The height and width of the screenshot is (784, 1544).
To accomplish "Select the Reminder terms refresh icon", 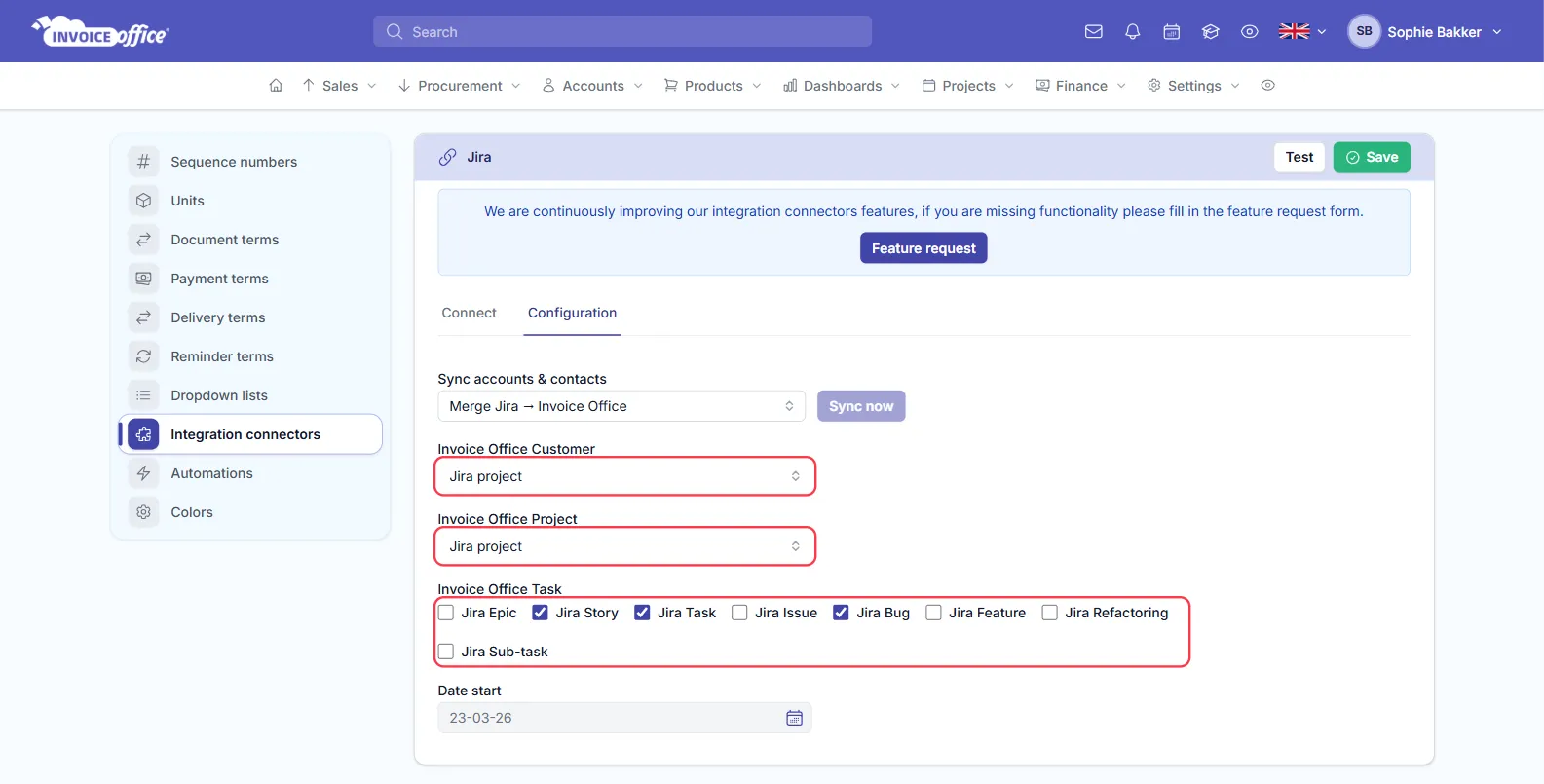I will click(x=143, y=356).
